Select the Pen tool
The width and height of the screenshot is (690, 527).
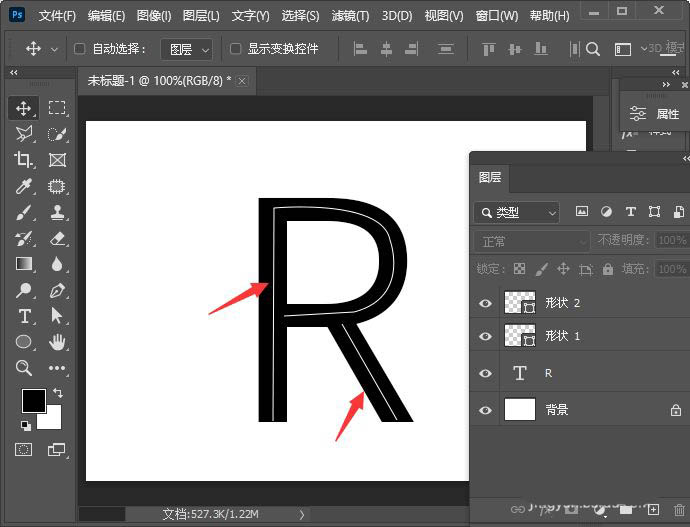pyautogui.click(x=57, y=290)
